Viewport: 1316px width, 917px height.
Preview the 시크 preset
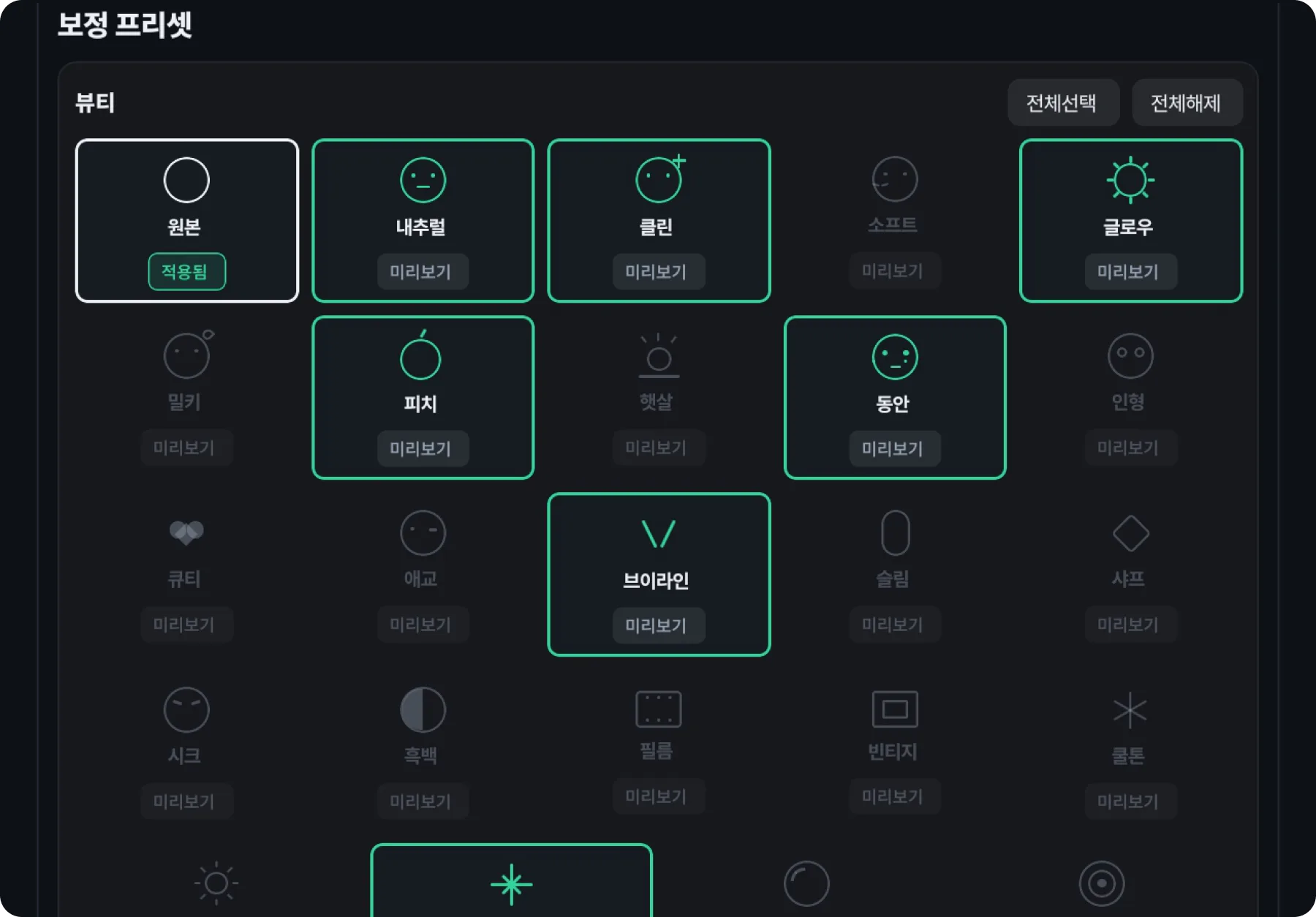[186, 801]
